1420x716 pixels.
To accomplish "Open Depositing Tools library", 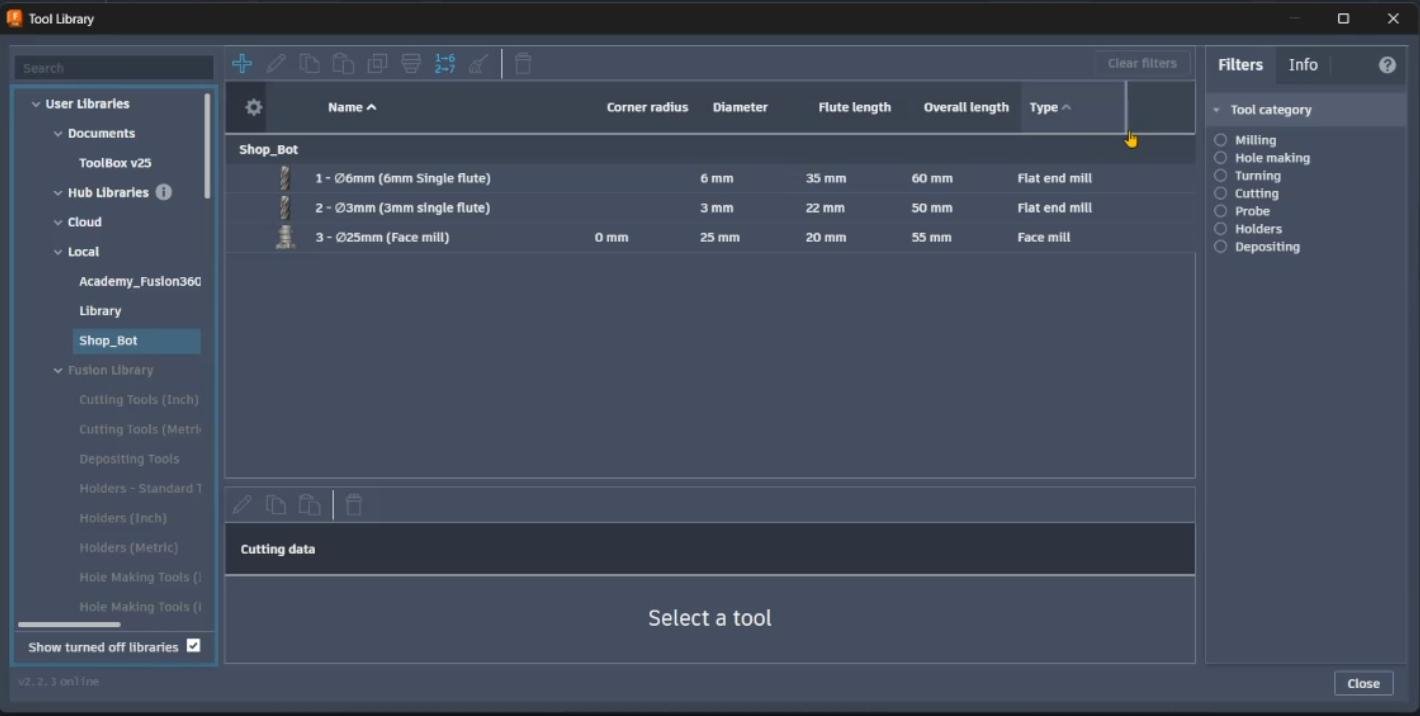I will coord(129,459).
